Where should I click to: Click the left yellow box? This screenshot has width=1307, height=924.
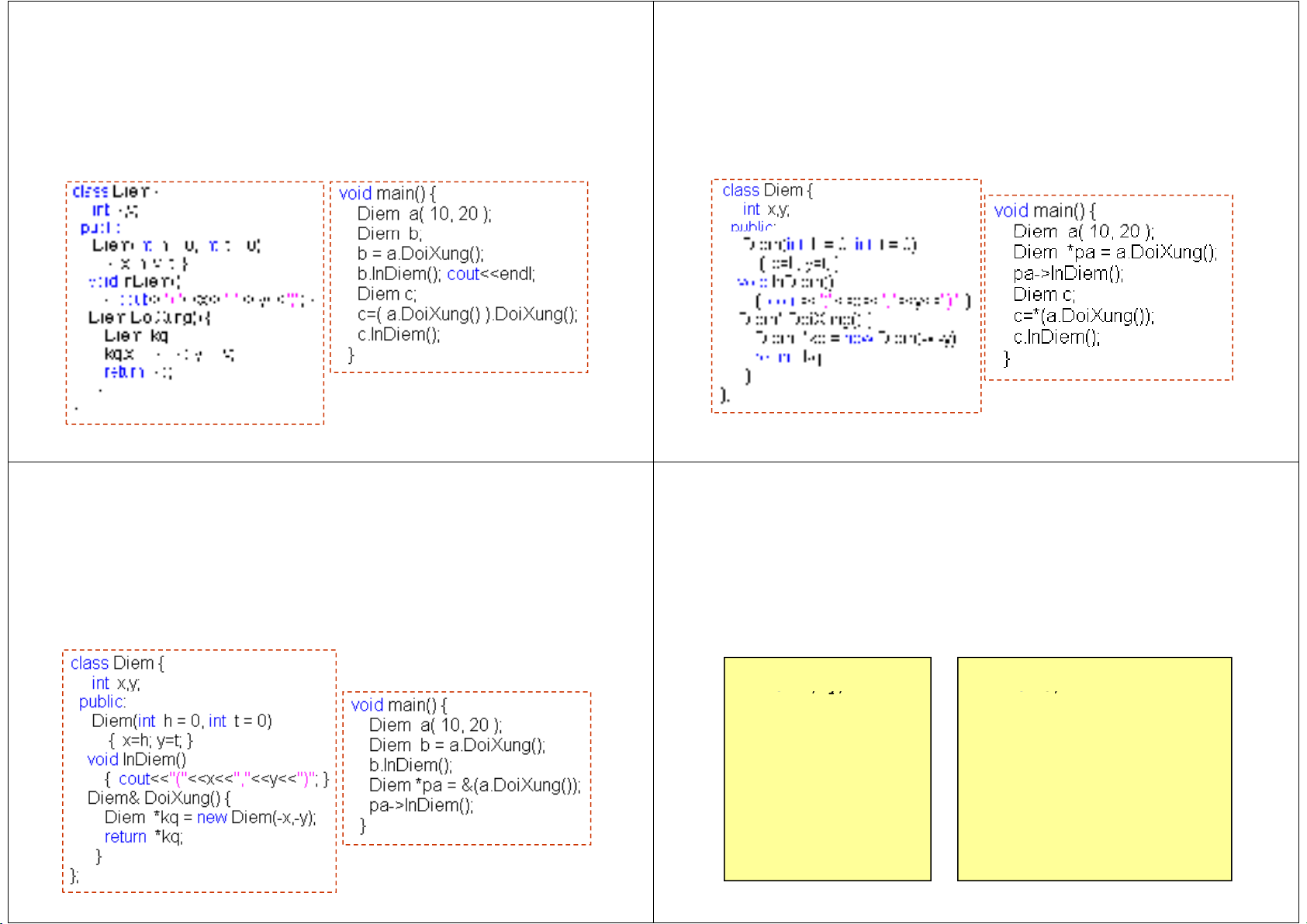click(x=827, y=768)
